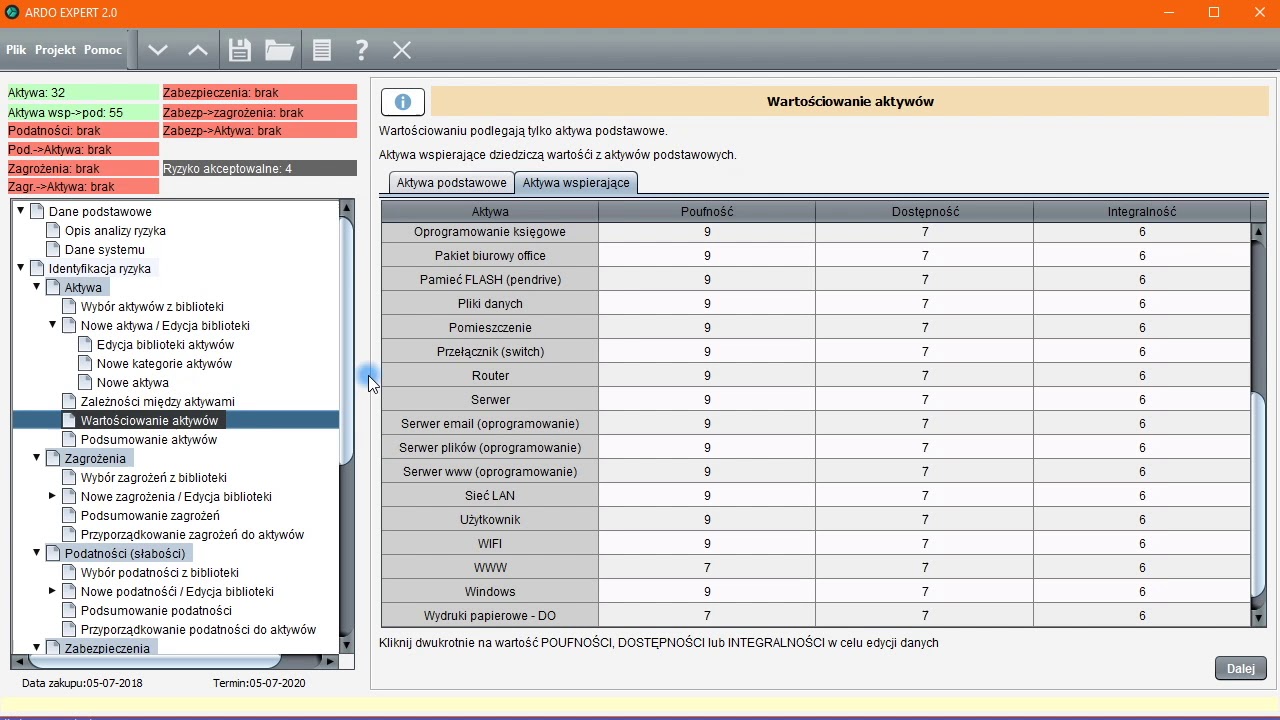Select Aktywa wspierające tab
1280x720 pixels.
576,183
